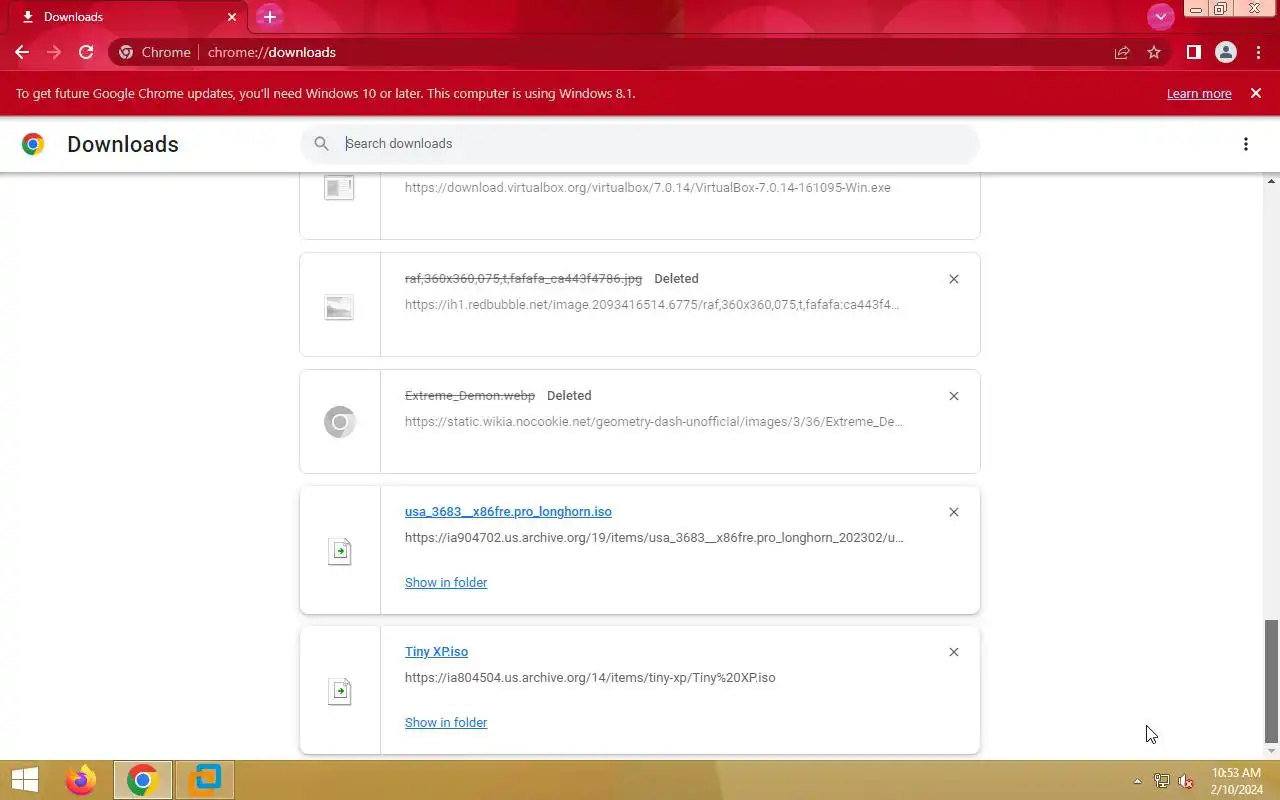Click the Tiny%20XP.iso archive URL

point(590,677)
